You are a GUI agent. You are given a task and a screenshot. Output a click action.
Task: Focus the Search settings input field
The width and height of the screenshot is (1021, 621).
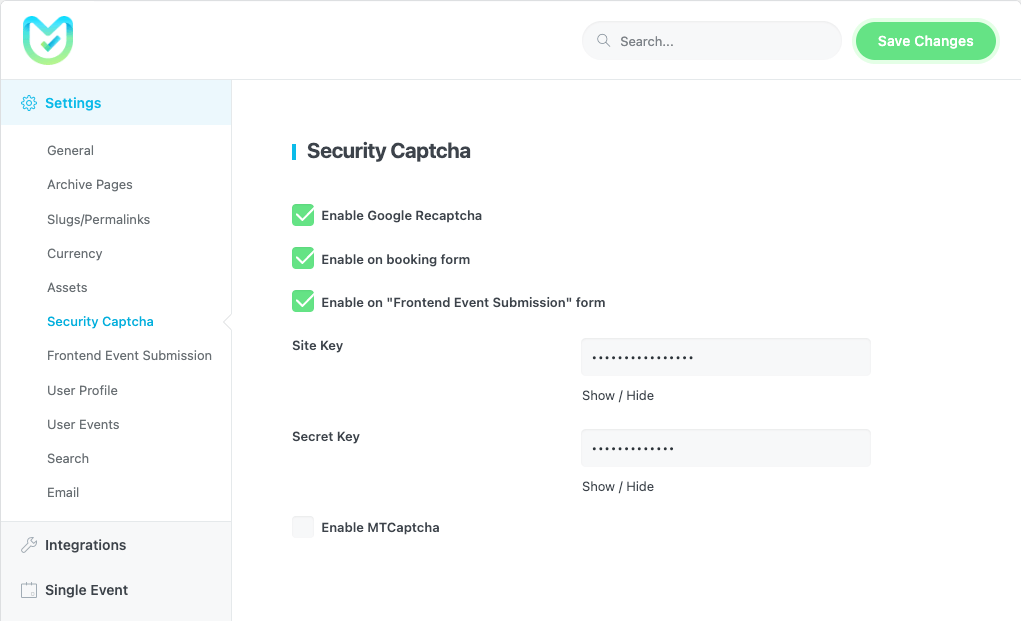712,41
